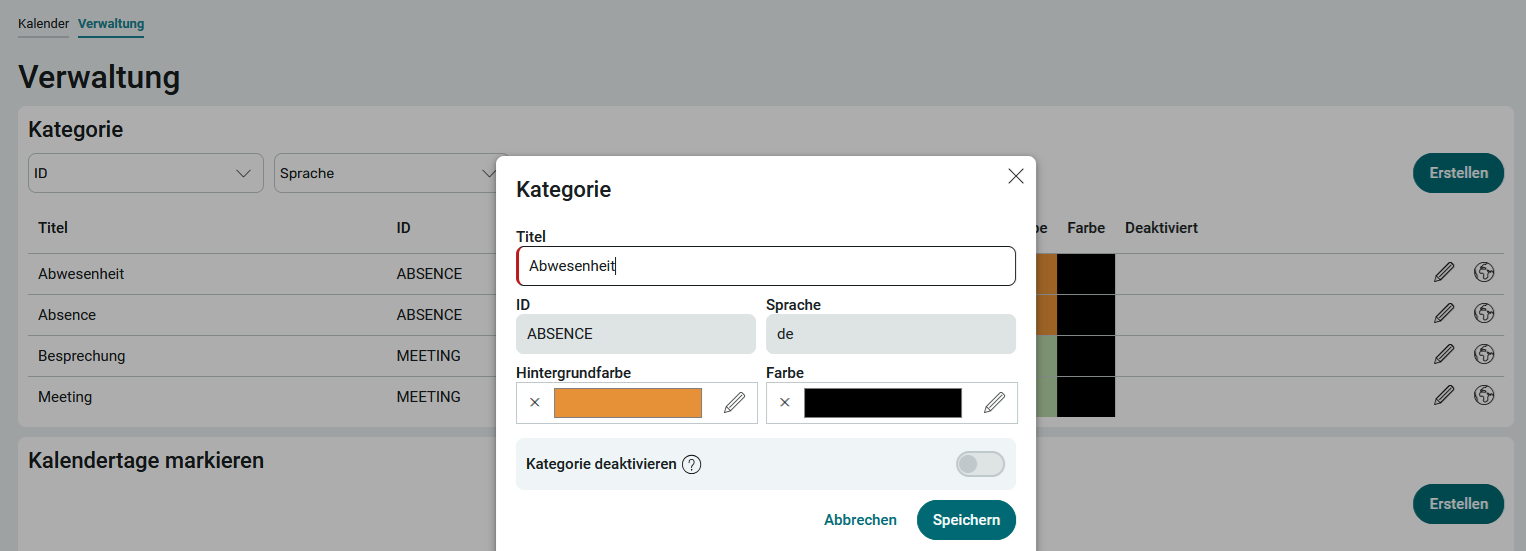
Task: Clear the Hintergrundfarbe with the x icon
Action: 535,403
